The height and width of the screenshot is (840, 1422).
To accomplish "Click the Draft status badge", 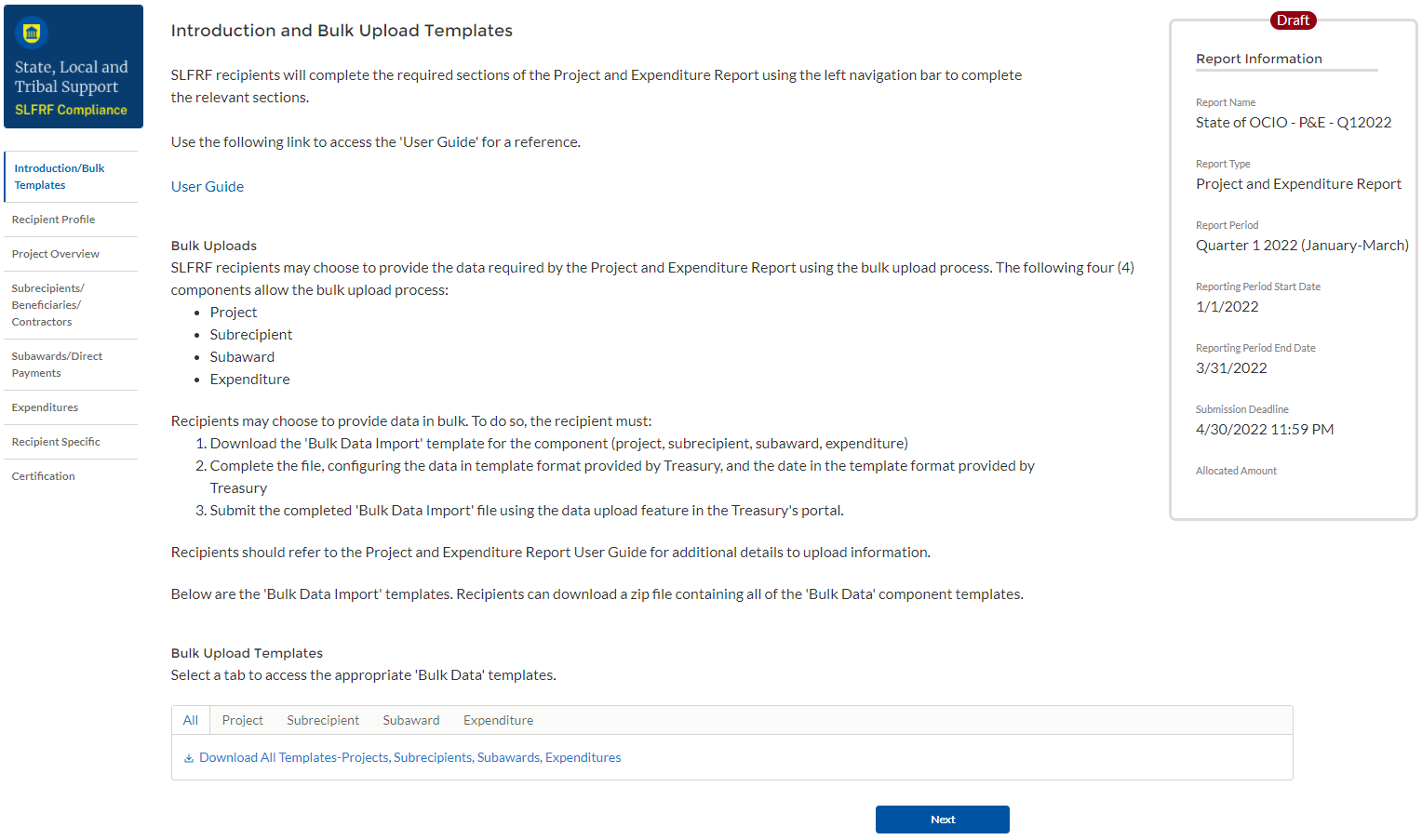I will click(1293, 20).
